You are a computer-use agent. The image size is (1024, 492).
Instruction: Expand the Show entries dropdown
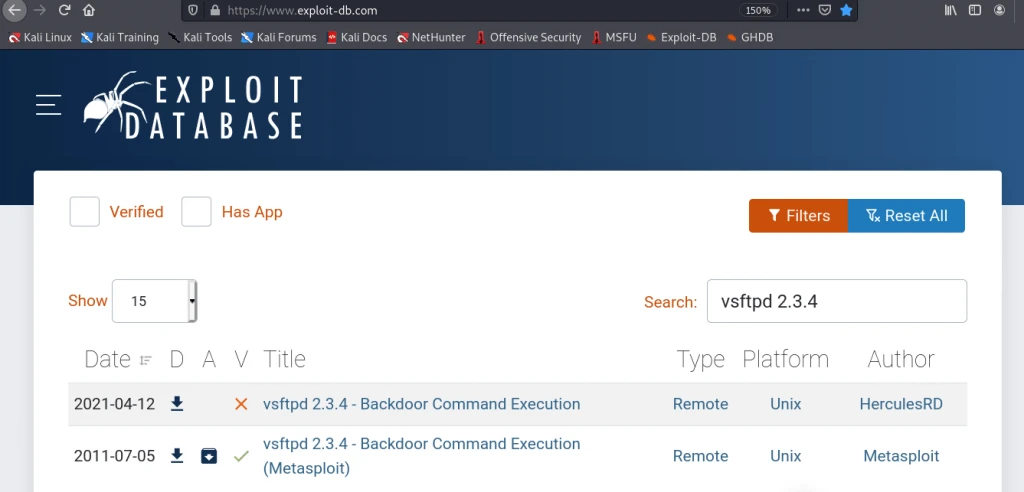click(x=154, y=301)
